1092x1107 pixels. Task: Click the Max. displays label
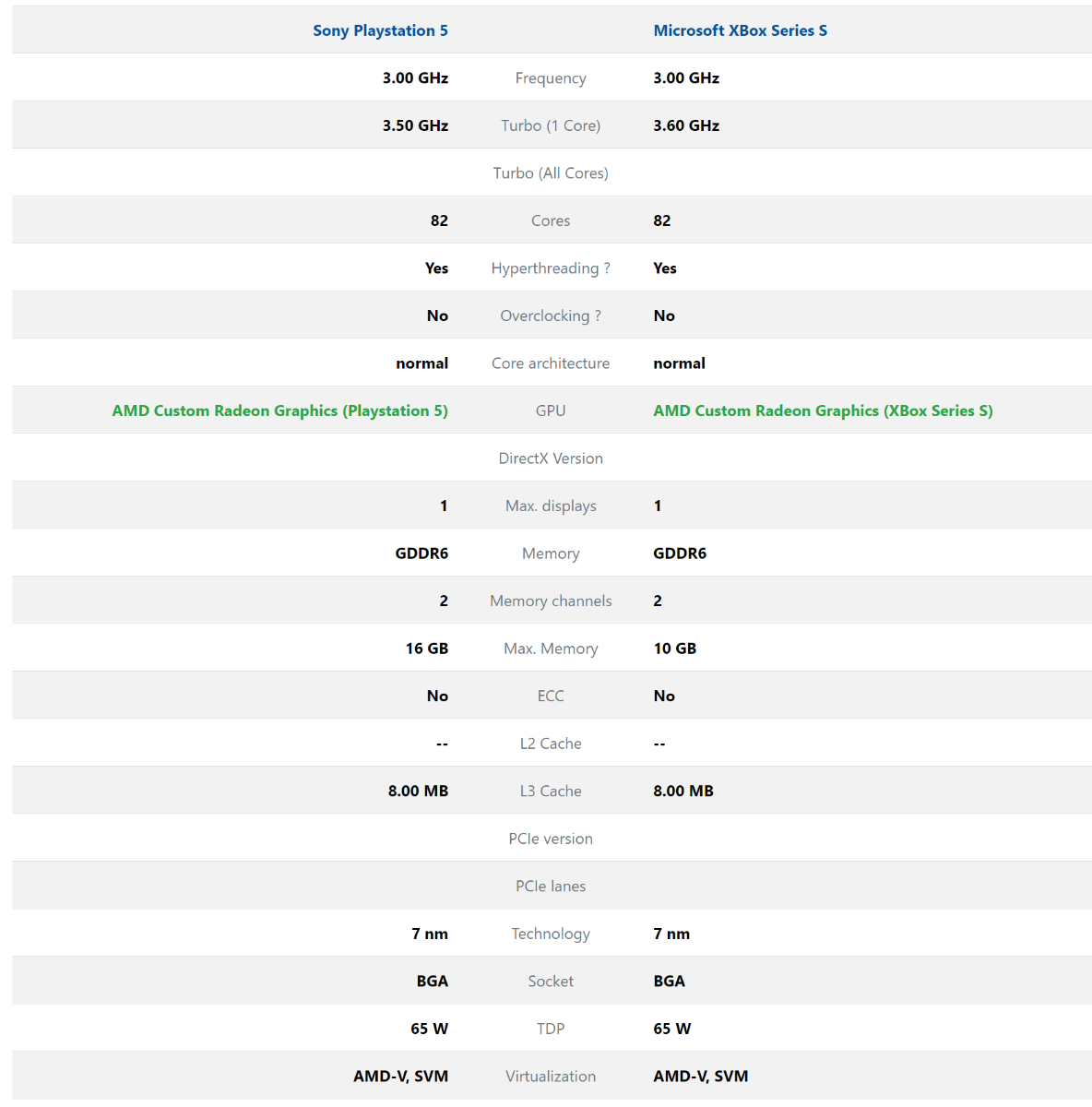click(551, 506)
